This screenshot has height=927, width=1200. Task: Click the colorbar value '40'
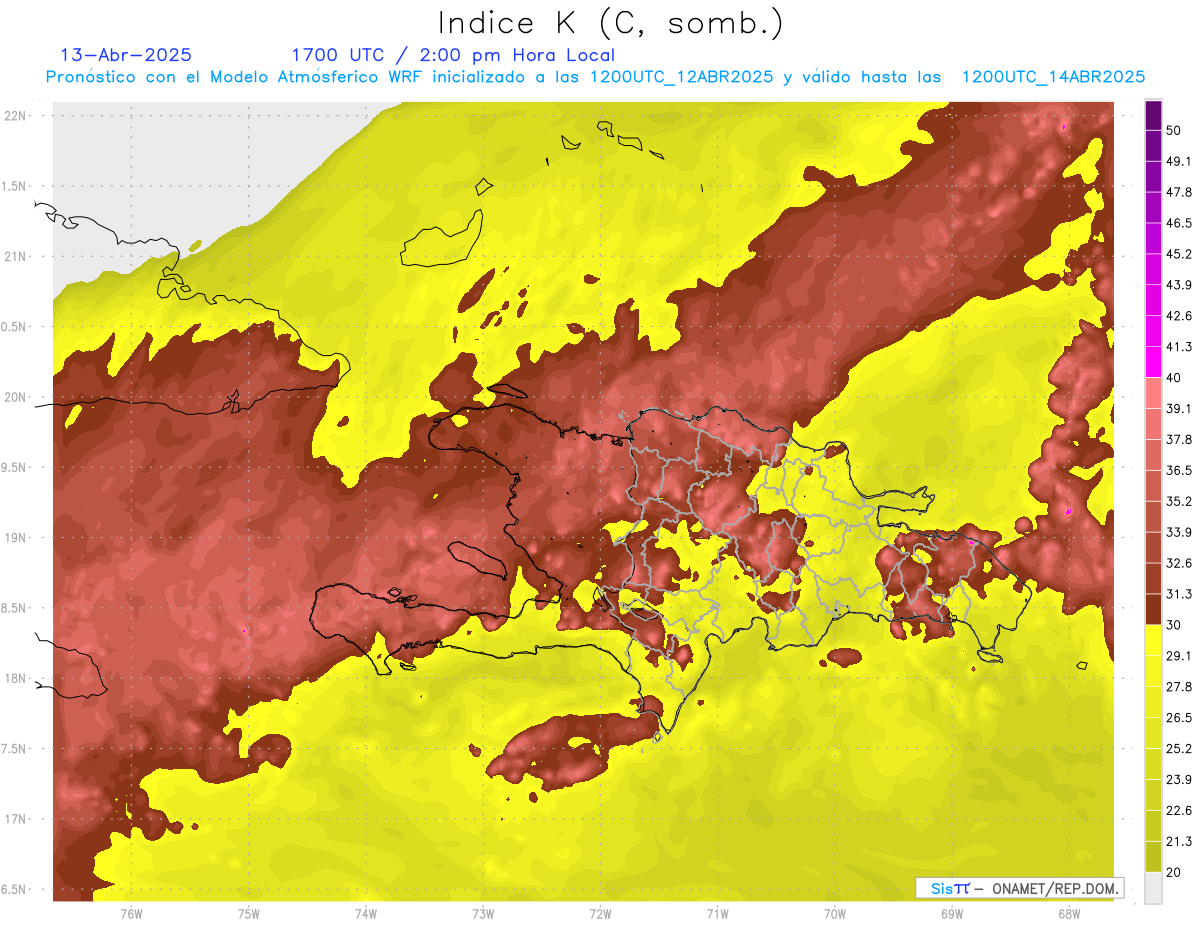tap(1174, 377)
